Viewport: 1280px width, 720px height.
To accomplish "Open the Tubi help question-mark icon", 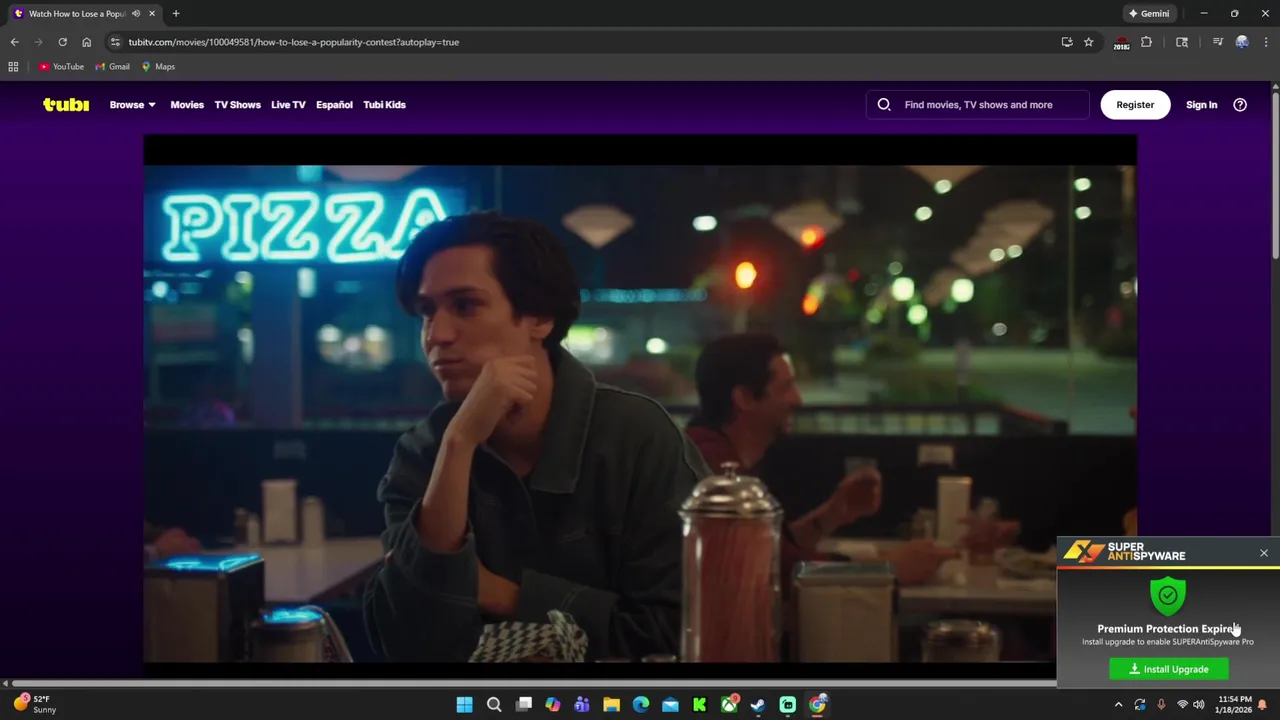I will 1240,104.
